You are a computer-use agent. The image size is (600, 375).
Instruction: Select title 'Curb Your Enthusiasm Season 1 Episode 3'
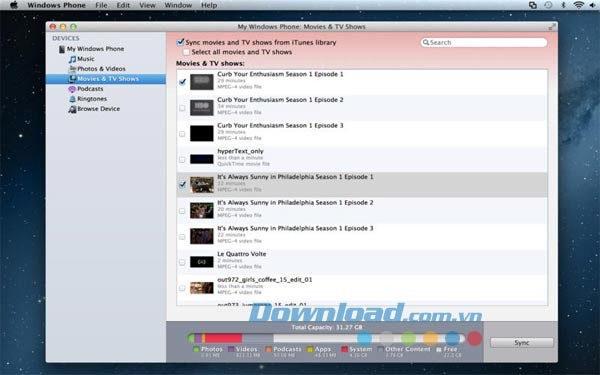(x=280, y=126)
